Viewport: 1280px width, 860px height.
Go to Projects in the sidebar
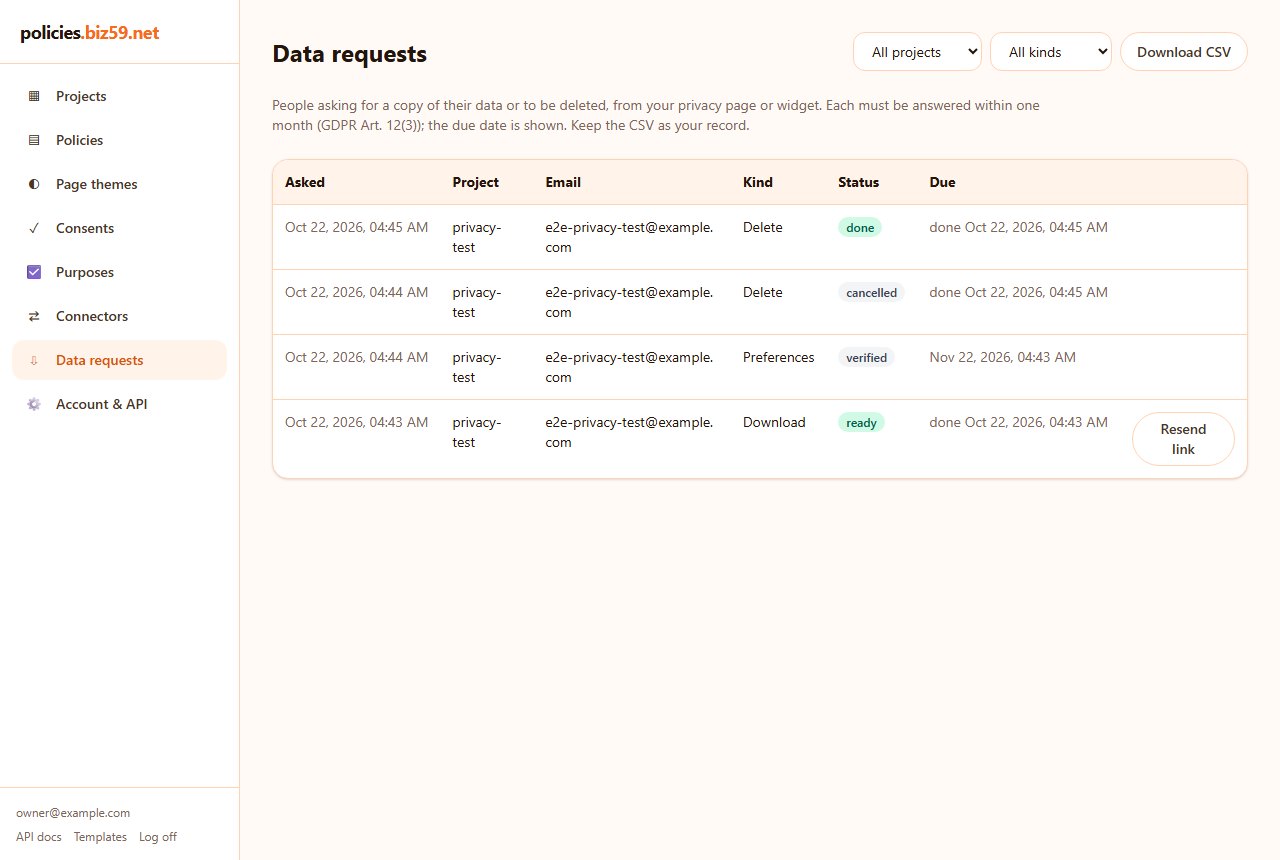[x=120, y=96]
